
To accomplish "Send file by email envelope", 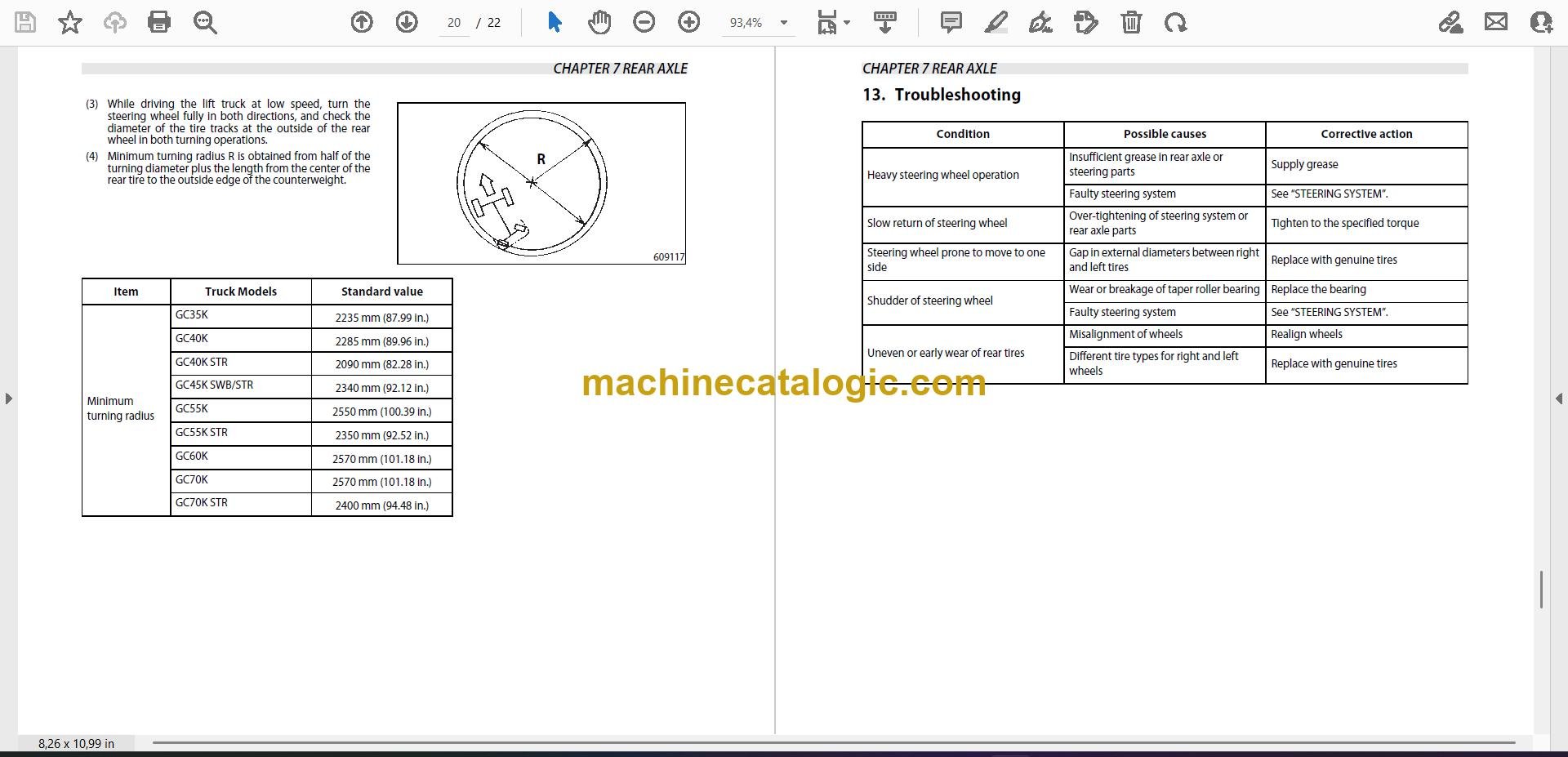I will coord(1496,22).
